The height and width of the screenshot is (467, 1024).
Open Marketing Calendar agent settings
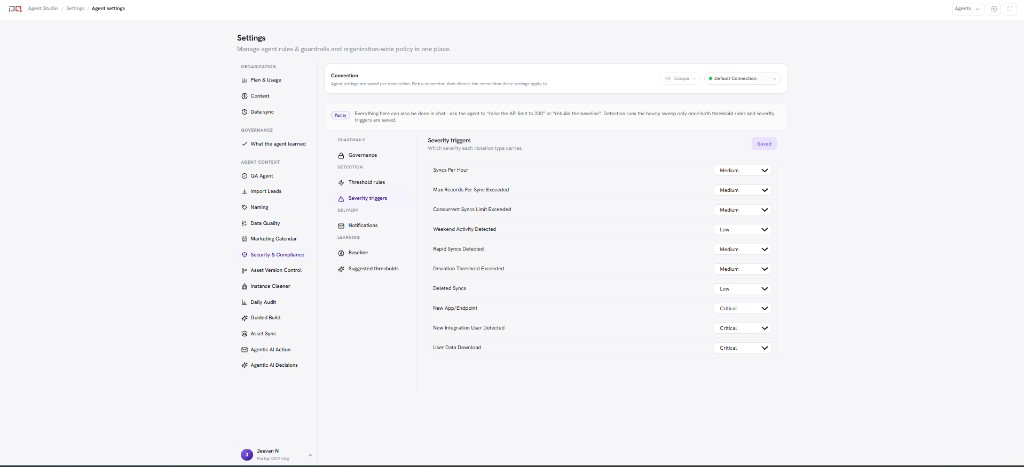[268, 239]
